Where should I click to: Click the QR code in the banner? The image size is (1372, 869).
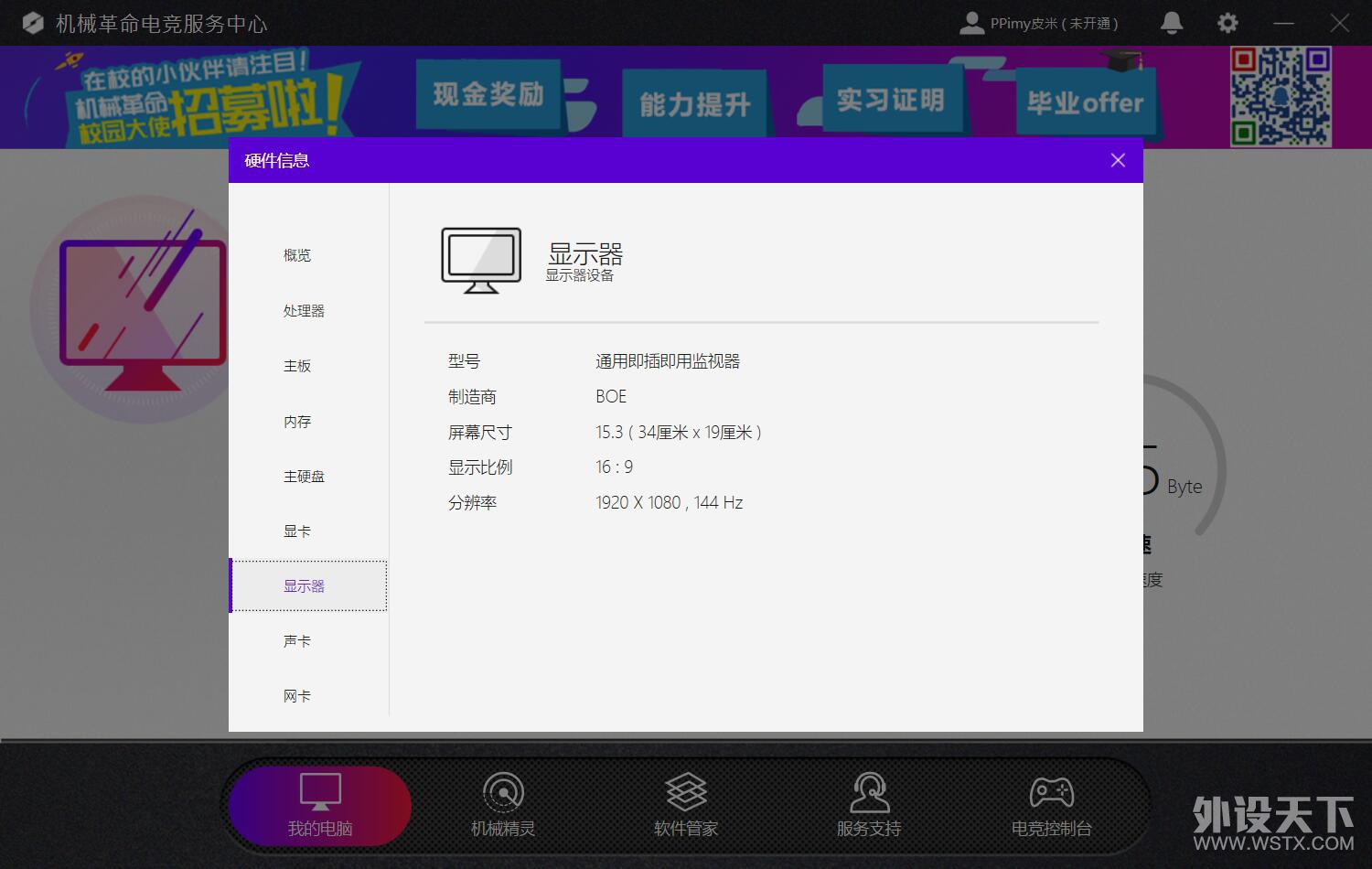click(1281, 97)
